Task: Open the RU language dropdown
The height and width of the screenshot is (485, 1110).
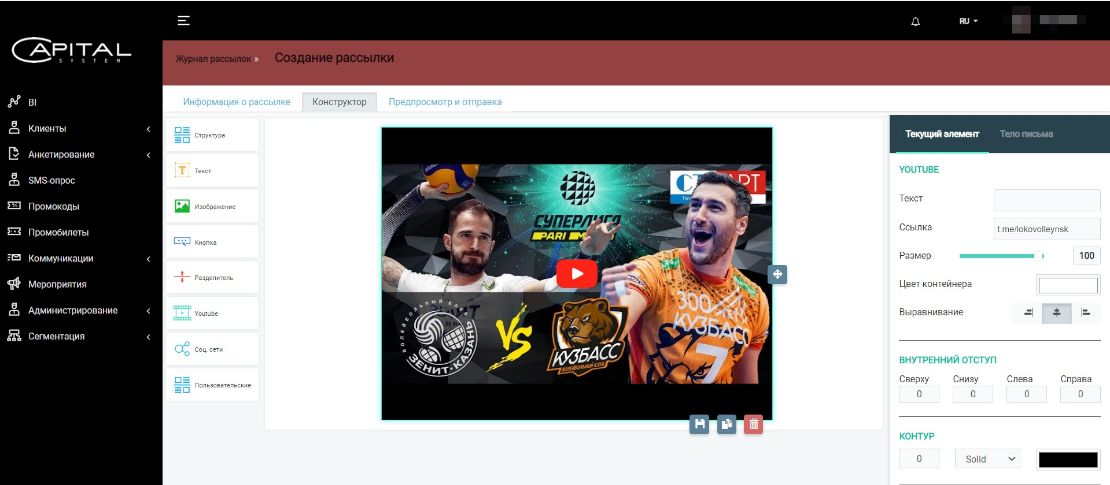Action: 968,21
